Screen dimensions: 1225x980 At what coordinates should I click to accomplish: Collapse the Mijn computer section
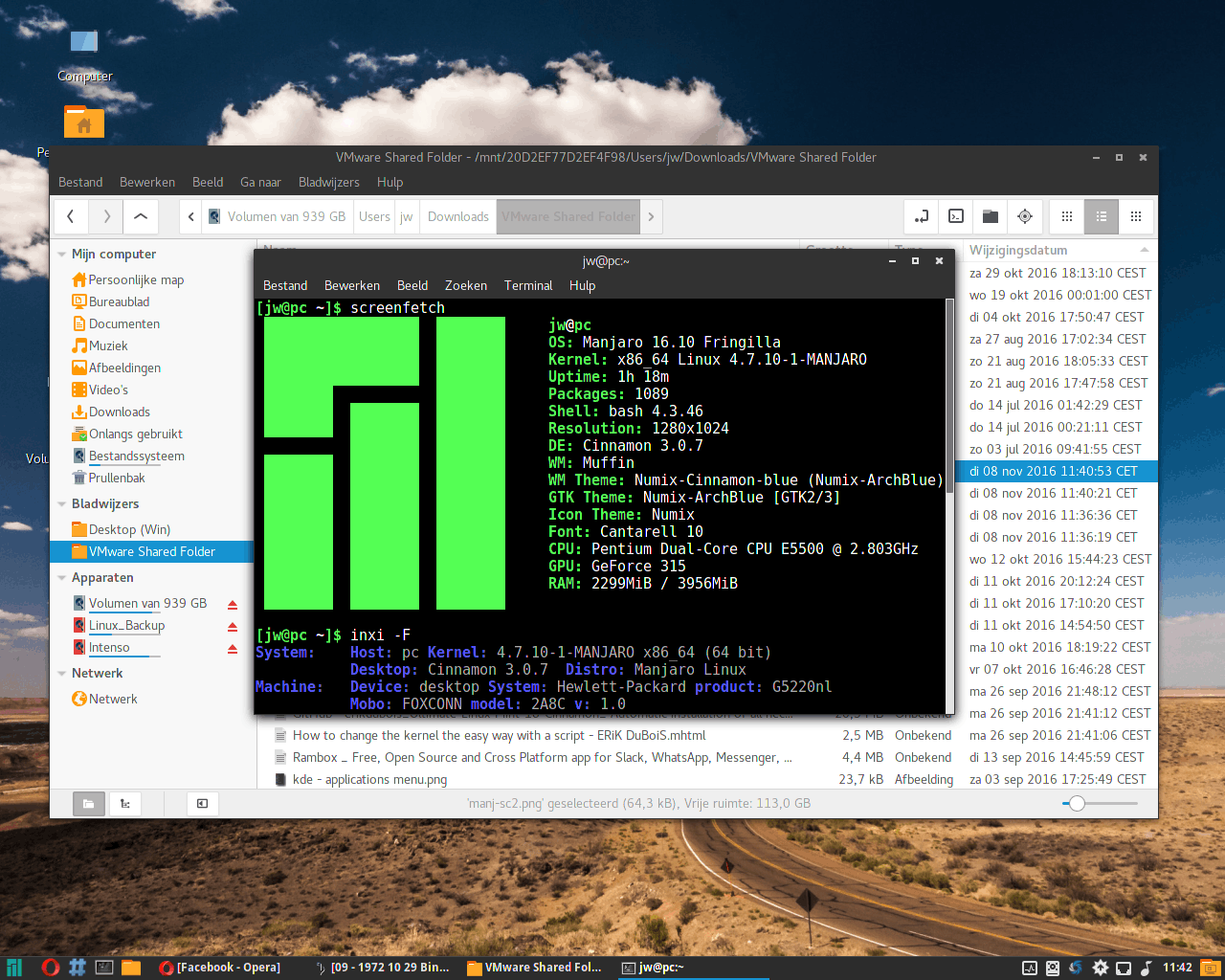pos(62,255)
